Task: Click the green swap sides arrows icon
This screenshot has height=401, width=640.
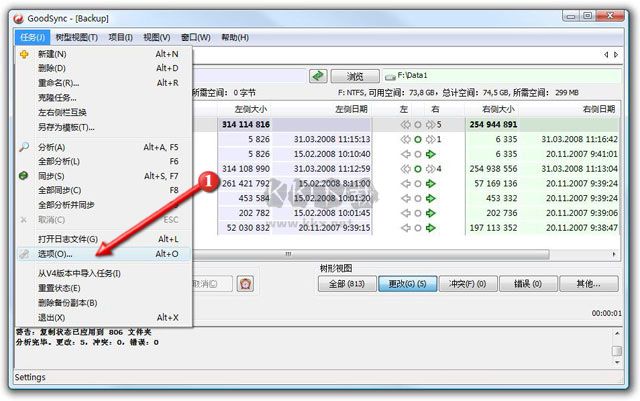Action: pyautogui.click(x=318, y=76)
